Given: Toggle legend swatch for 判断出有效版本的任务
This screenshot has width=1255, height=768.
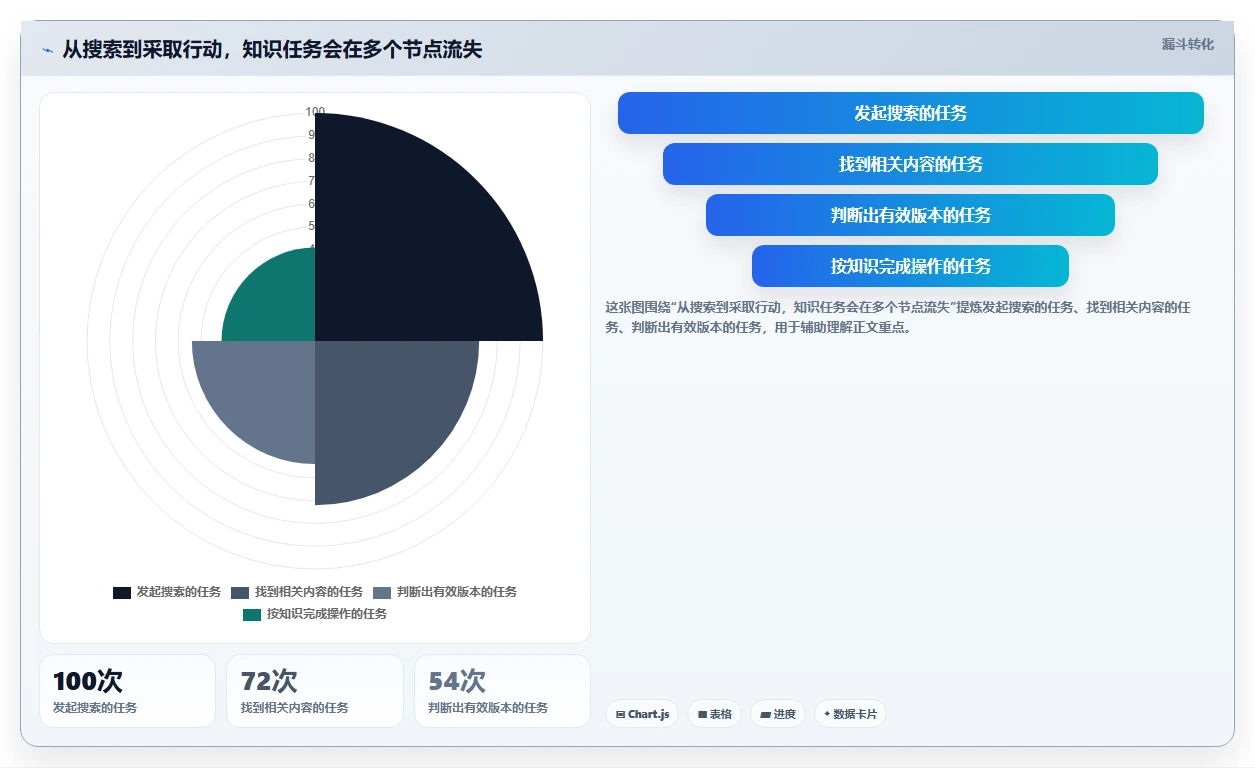Looking at the screenshot, I should coord(382,593).
